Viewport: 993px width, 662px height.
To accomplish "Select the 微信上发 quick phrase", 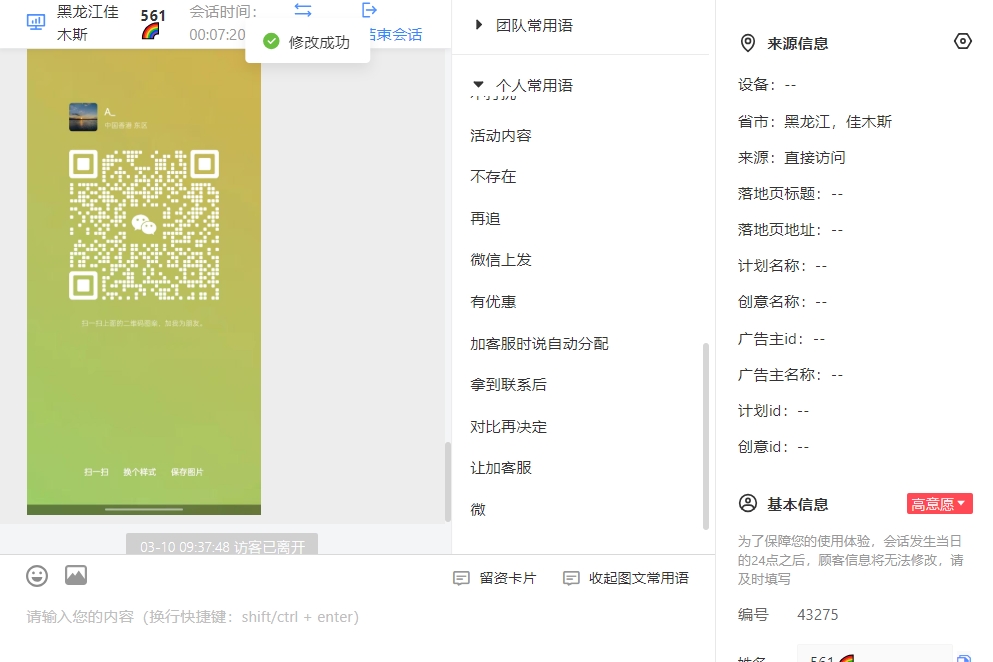I will 501,260.
